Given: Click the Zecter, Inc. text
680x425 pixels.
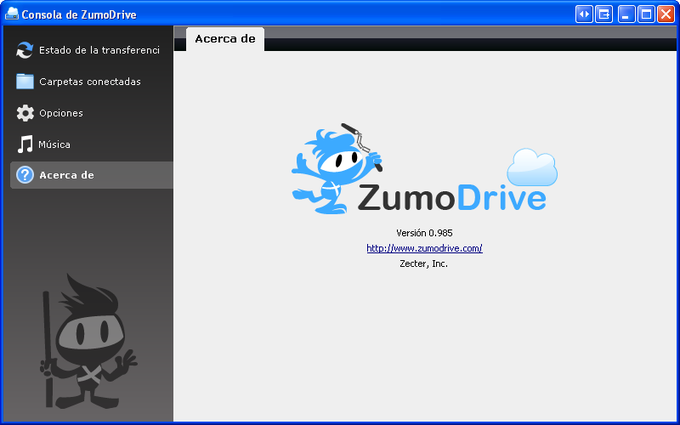Looking at the screenshot, I should click(x=424, y=264).
